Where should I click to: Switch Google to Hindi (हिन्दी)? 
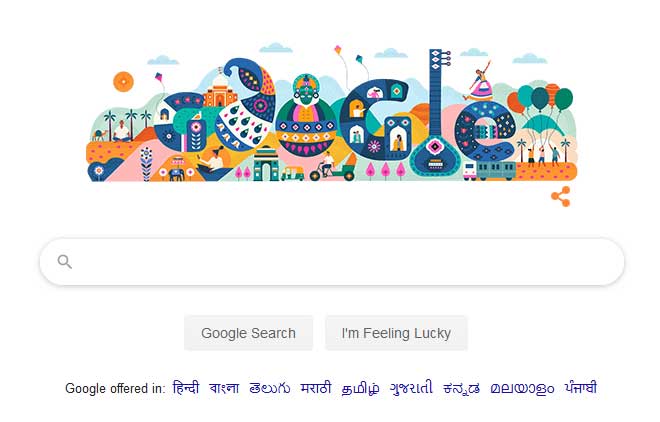[x=186, y=388]
